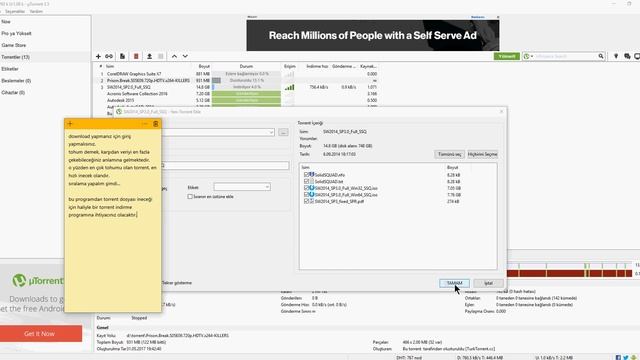Click the SW2014_SP3.0_Full_Win32_SSQ.iso file icon
Image resolution: width=640 pixels, height=360 pixels.
[x=312, y=188]
